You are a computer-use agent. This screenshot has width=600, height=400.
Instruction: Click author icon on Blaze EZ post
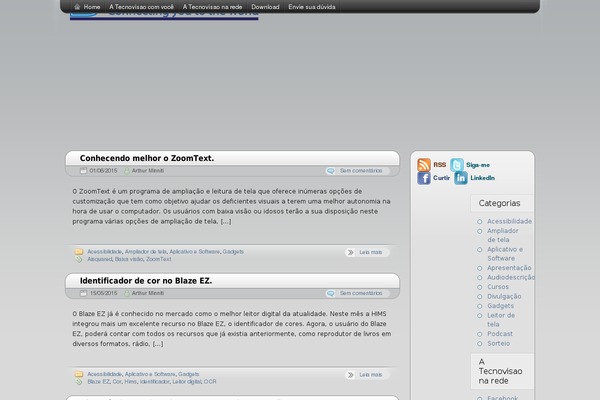[127, 293]
